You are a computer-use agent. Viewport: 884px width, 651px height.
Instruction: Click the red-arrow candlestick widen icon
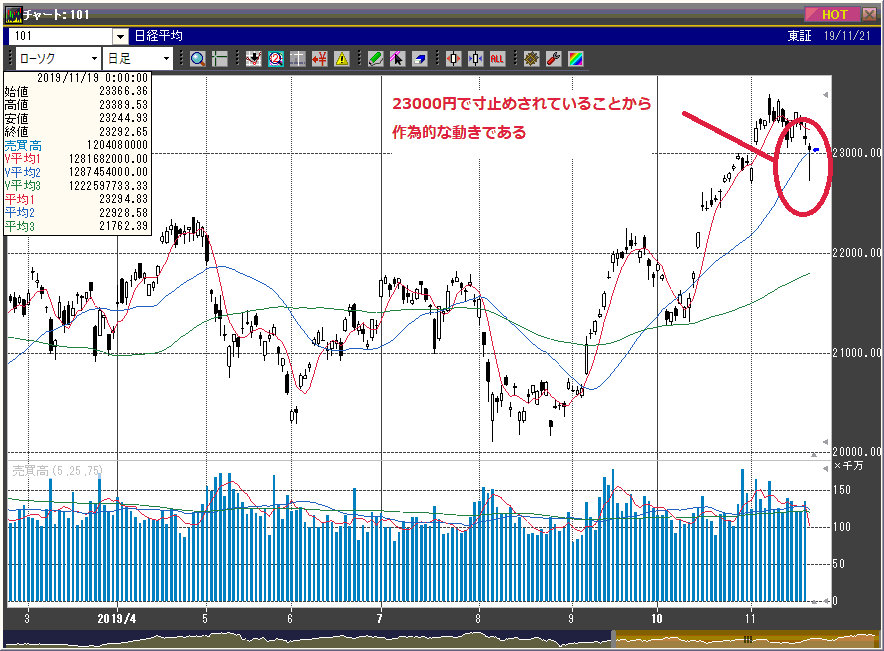453,59
